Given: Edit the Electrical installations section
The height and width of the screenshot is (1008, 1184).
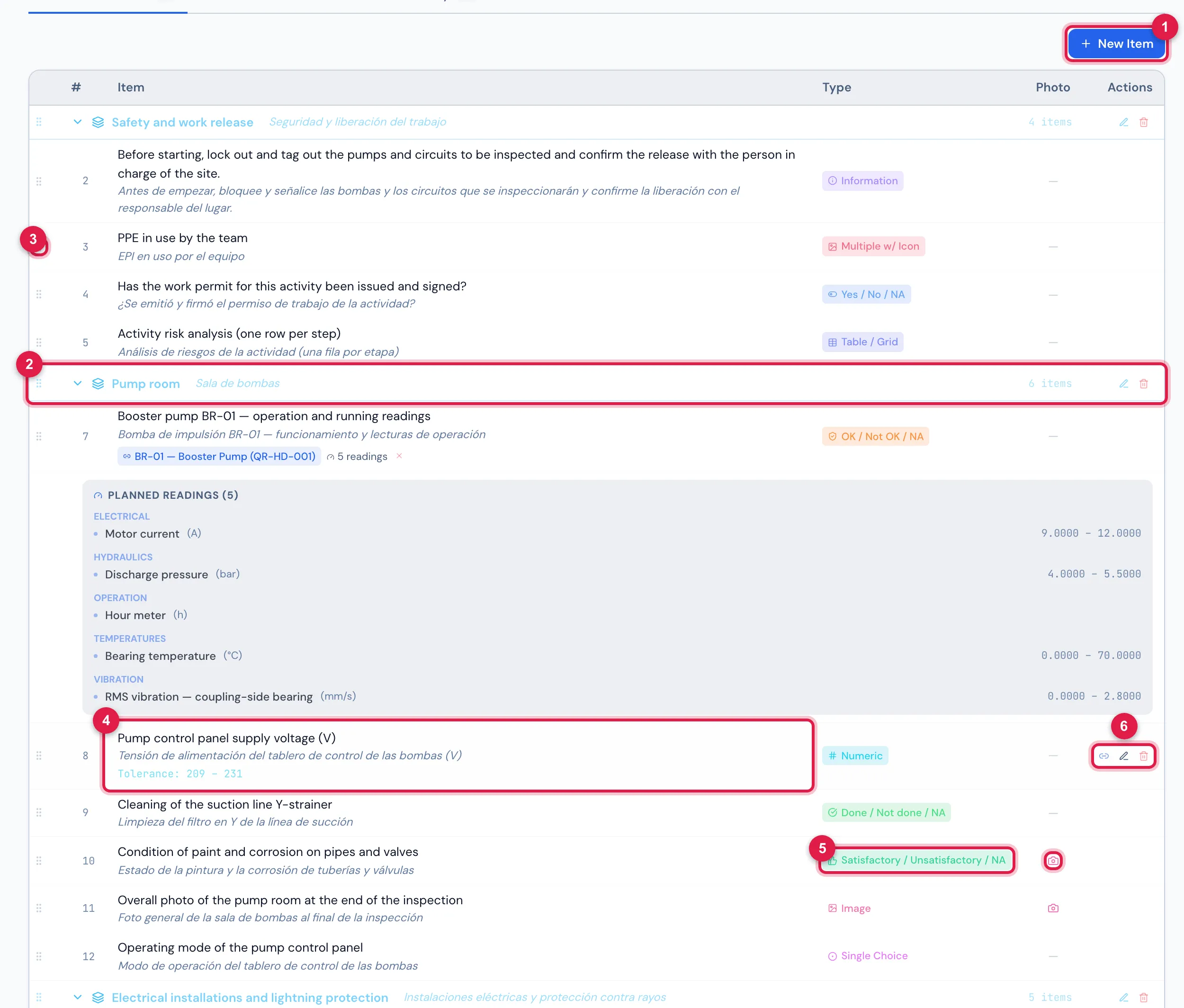Looking at the screenshot, I should pyautogui.click(x=1123, y=997).
